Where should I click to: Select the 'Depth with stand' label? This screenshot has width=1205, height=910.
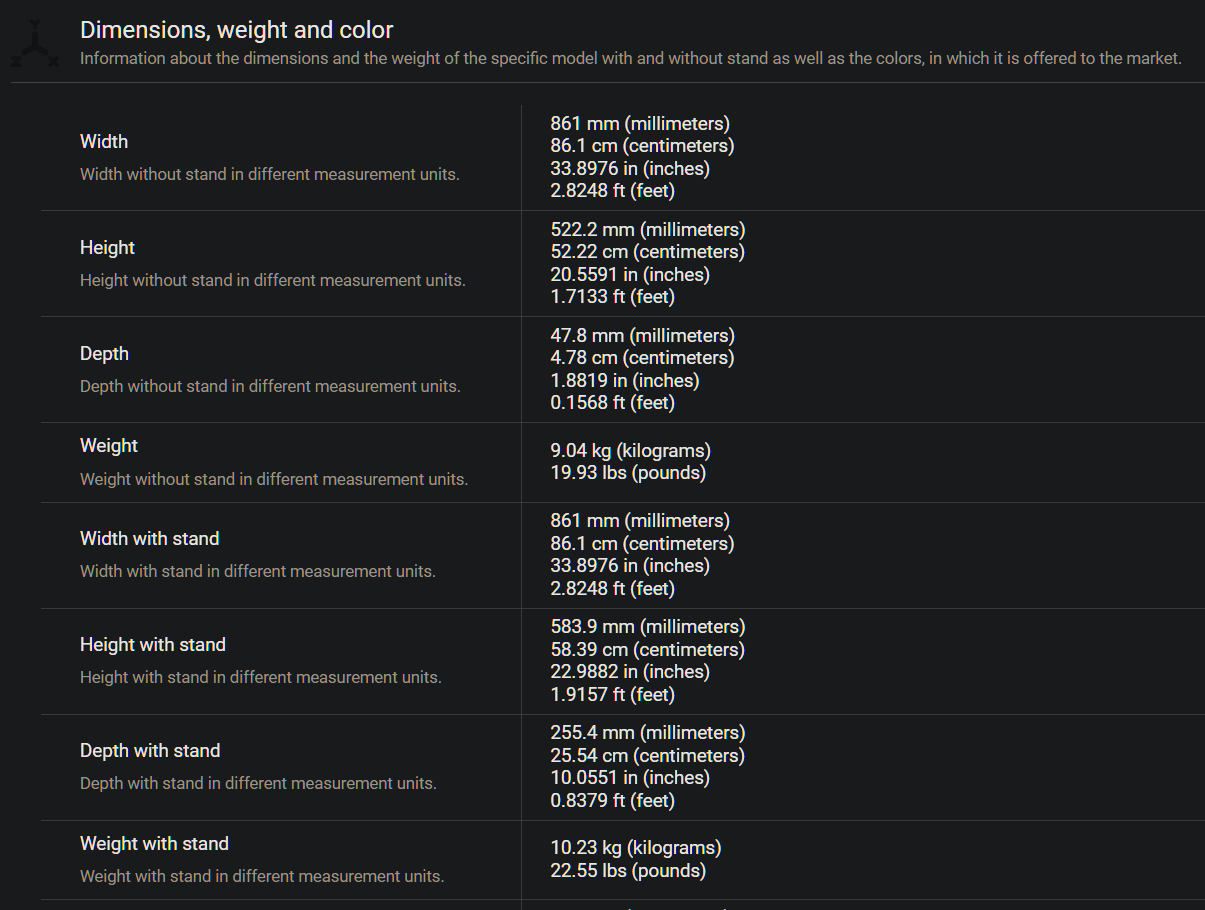(x=150, y=751)
